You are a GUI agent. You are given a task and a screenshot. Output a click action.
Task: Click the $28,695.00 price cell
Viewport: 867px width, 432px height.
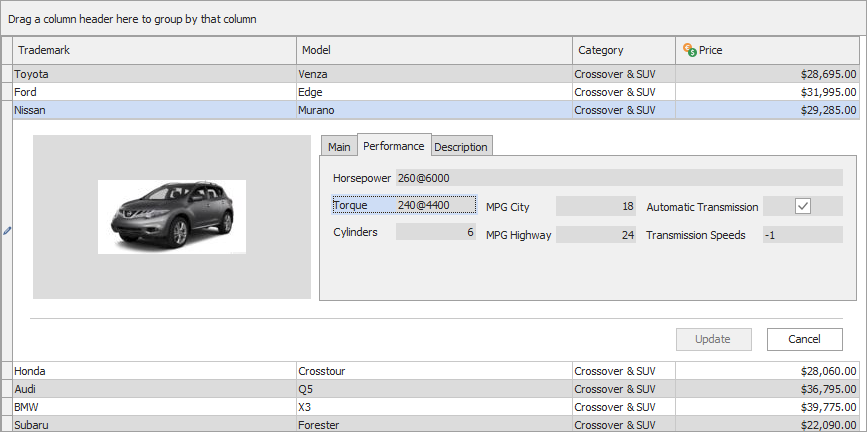click(x=767, y=74)
